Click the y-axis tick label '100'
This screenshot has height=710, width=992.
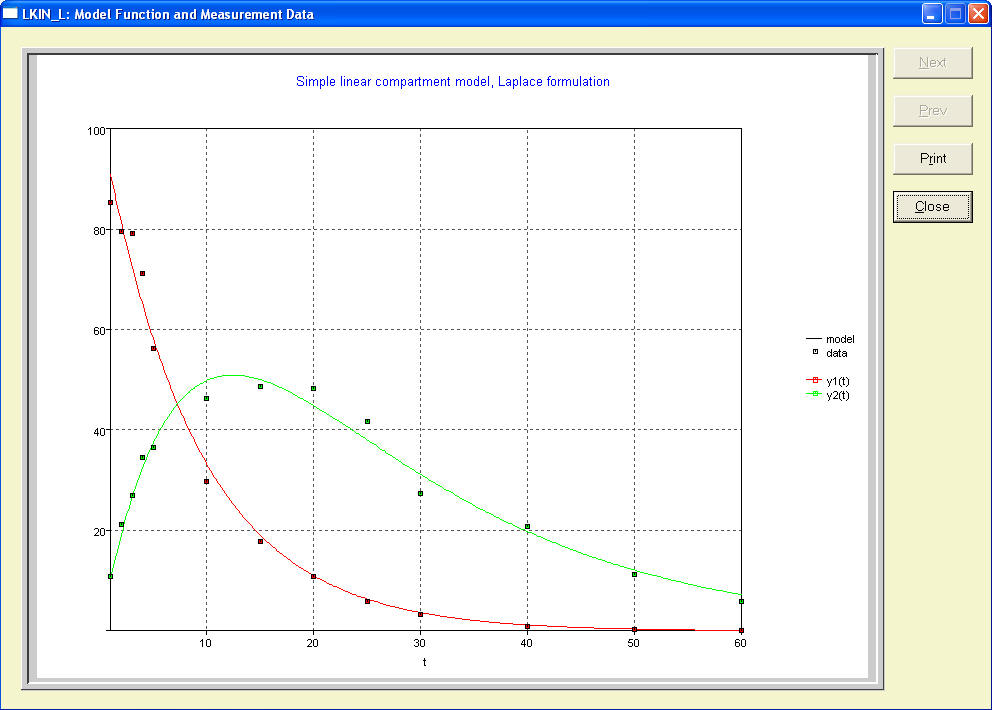(x=96, y=131)
